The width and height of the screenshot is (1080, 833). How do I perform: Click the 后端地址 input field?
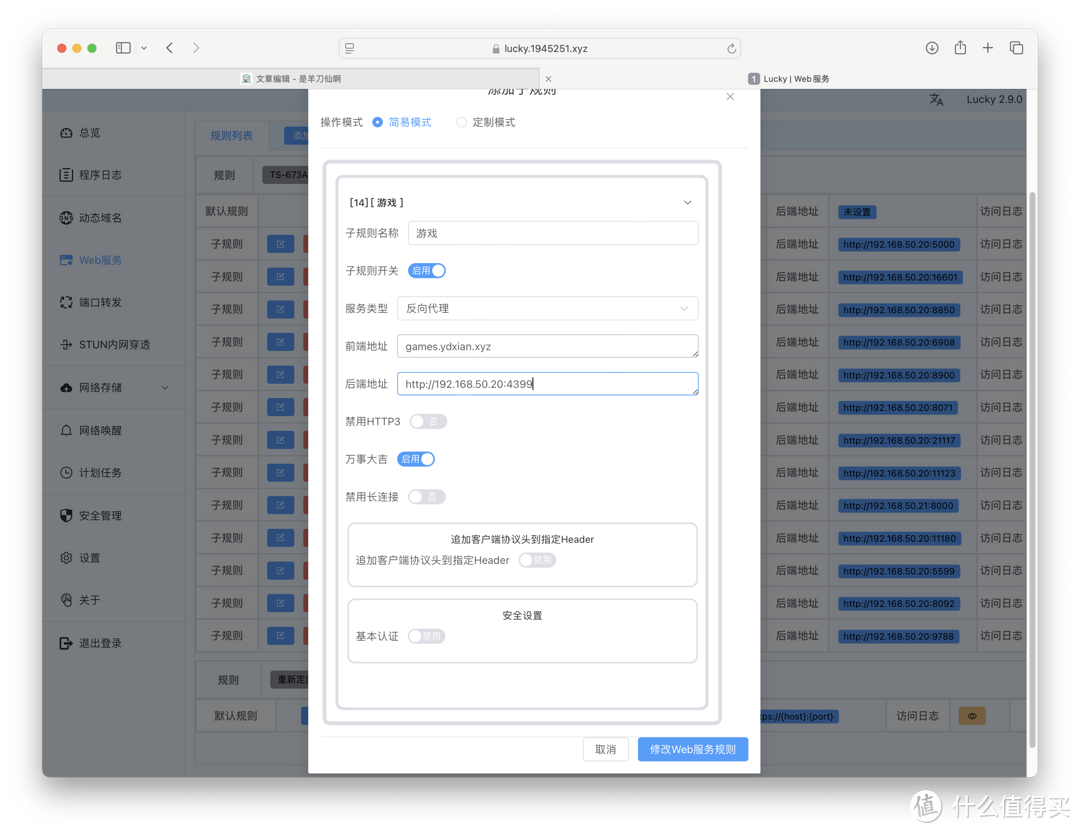point(548,384)
